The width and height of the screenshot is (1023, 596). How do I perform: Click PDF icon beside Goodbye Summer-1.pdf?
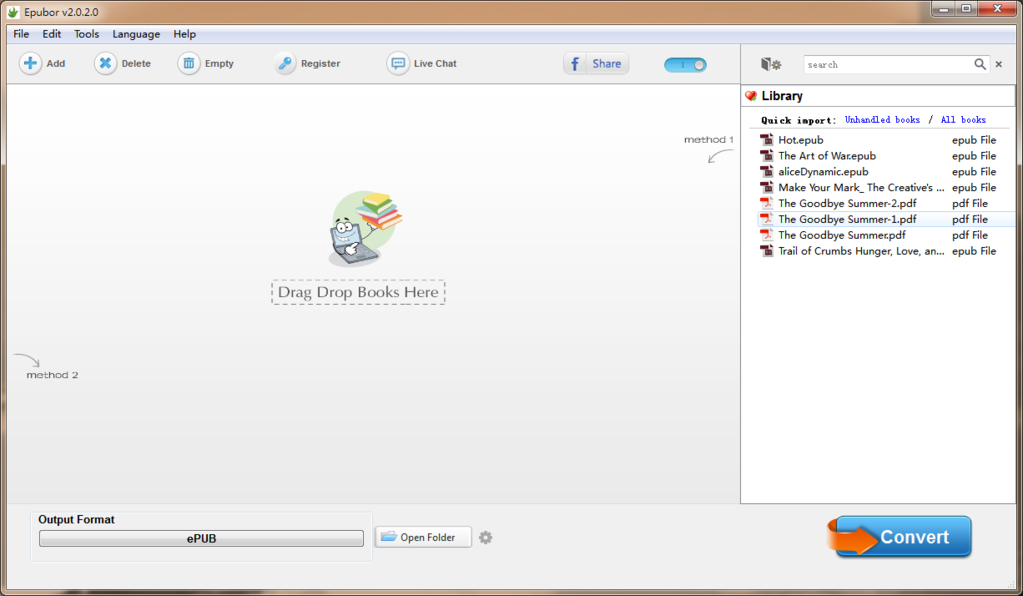tap(767, 219)
